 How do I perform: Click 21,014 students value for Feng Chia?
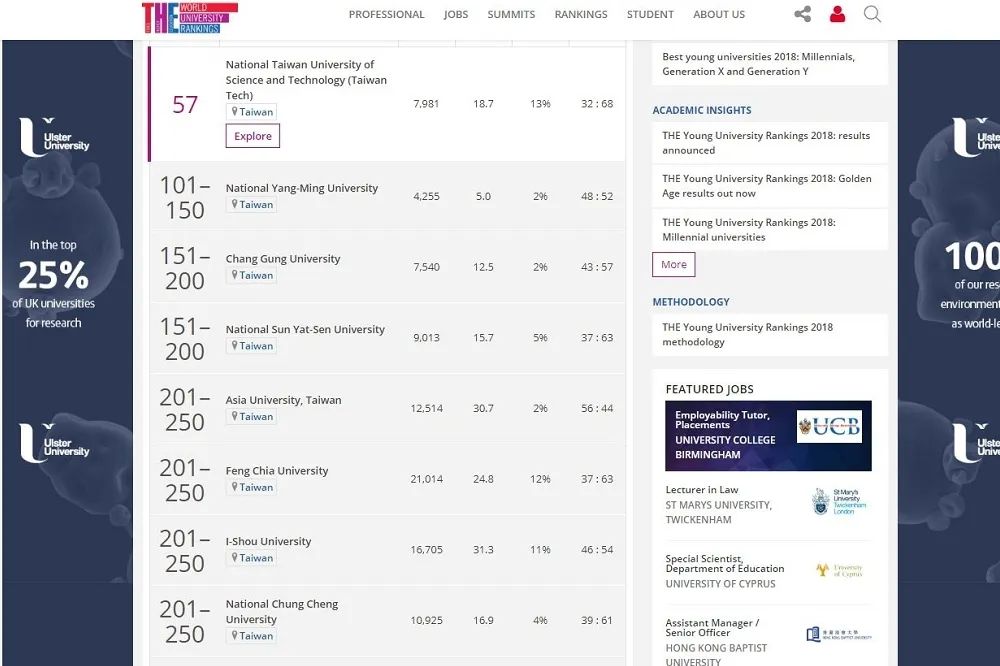(x=426, y=479)
